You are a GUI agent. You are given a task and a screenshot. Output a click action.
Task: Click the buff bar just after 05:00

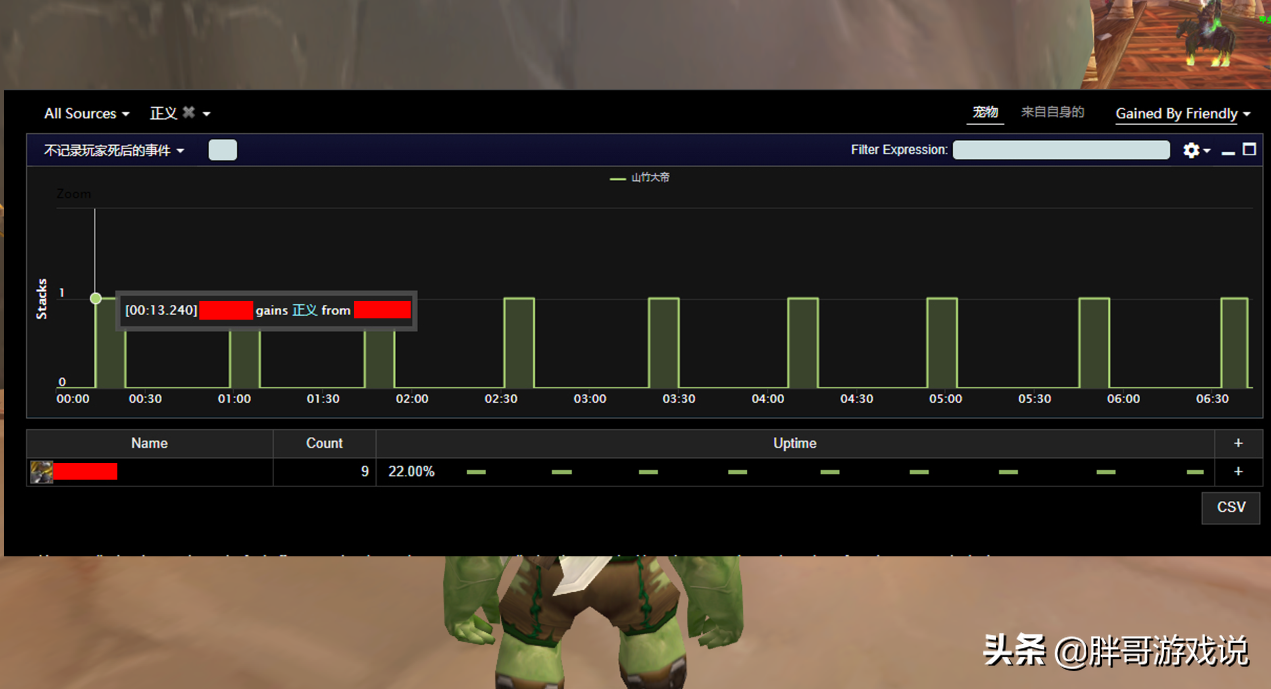942,343
